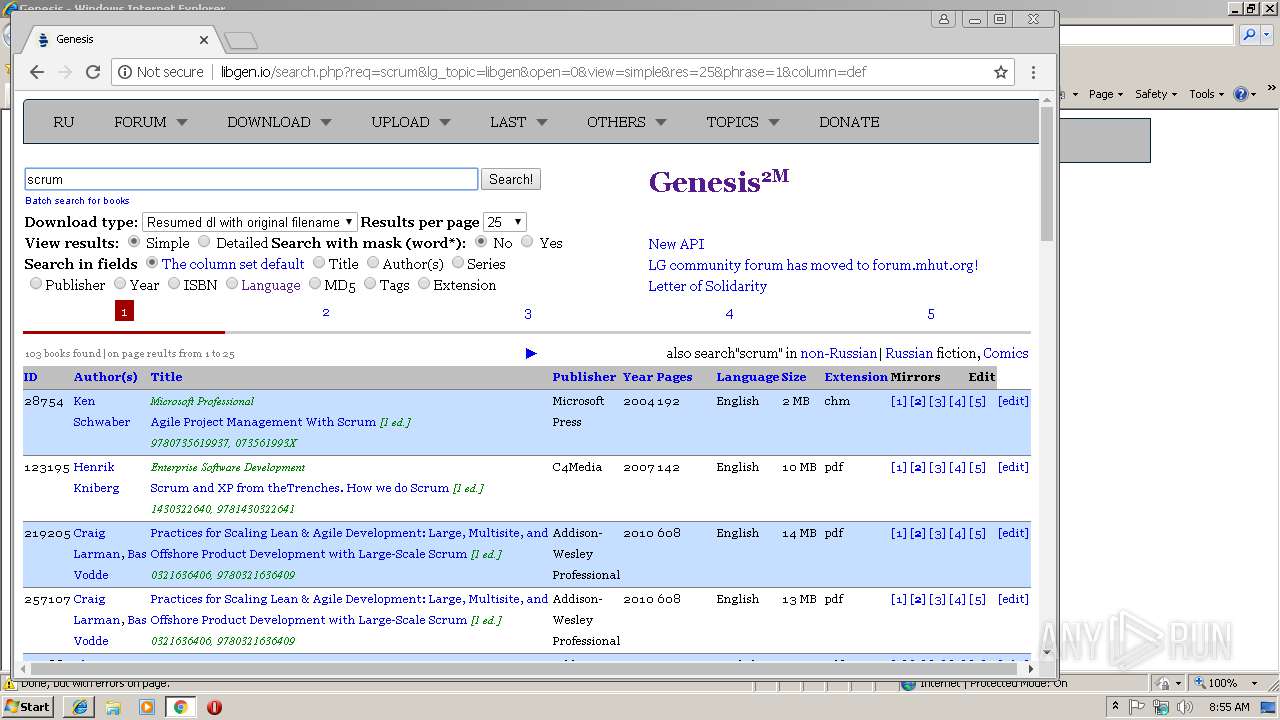This screenshot has width=1280, height=720.
Task: Select the Publisher search field radio
Action: tap(36, 284)
